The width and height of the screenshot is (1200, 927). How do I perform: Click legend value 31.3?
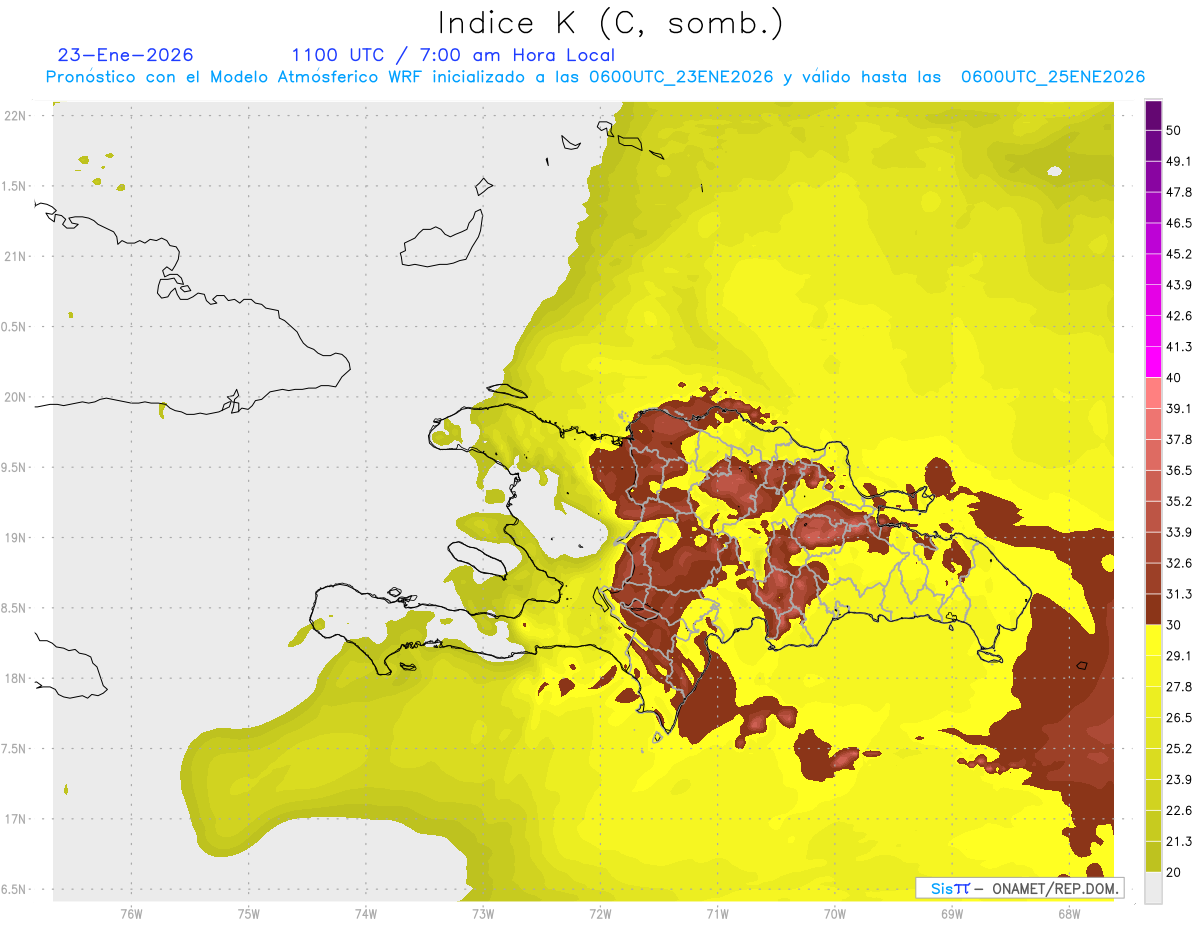coord(1179,594)
